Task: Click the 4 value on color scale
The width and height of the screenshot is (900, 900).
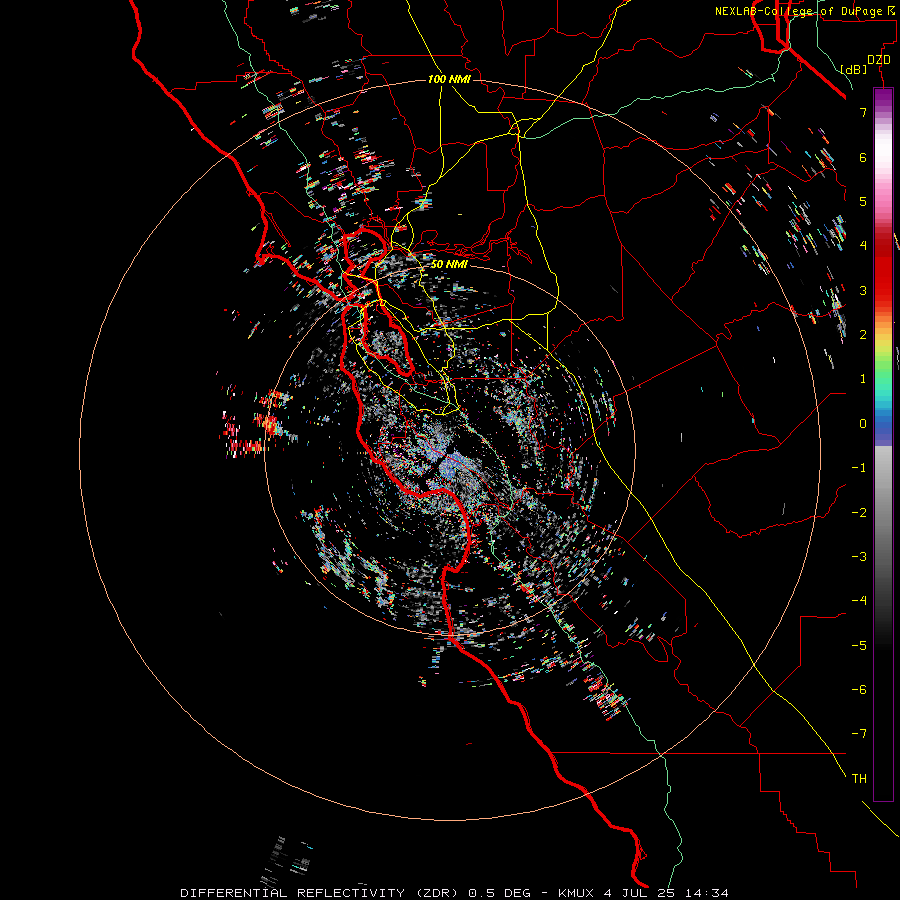Action: [863, 246]
